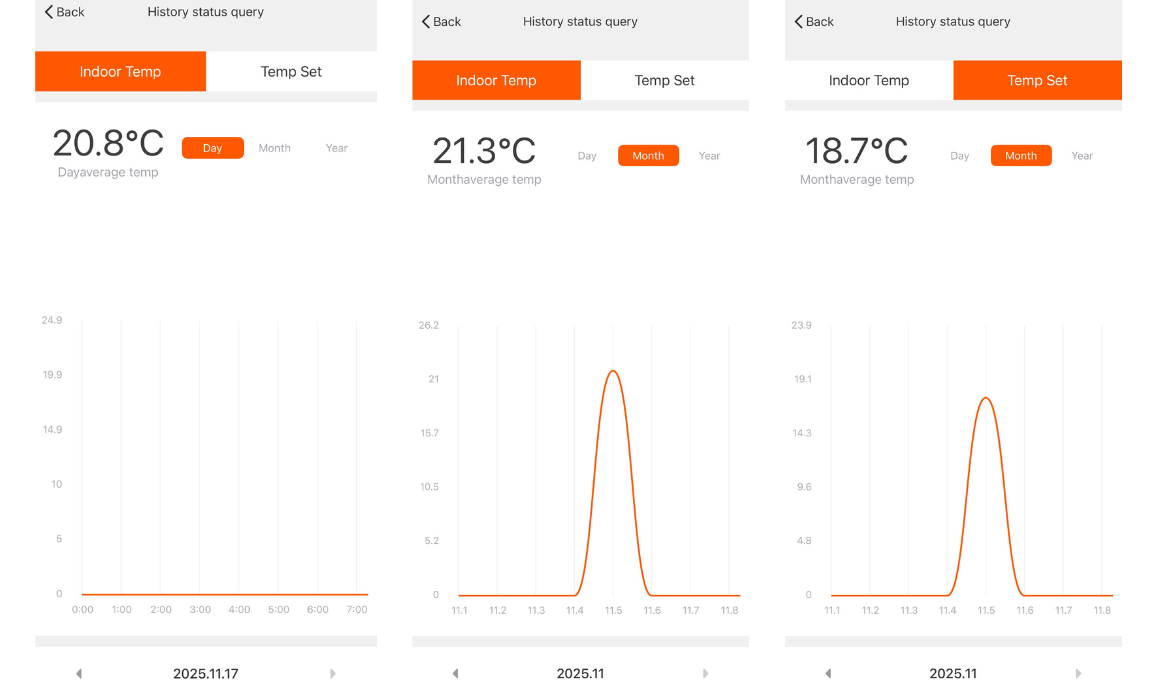Click the previous-month arrow under the middle chart

click(455, 673)
